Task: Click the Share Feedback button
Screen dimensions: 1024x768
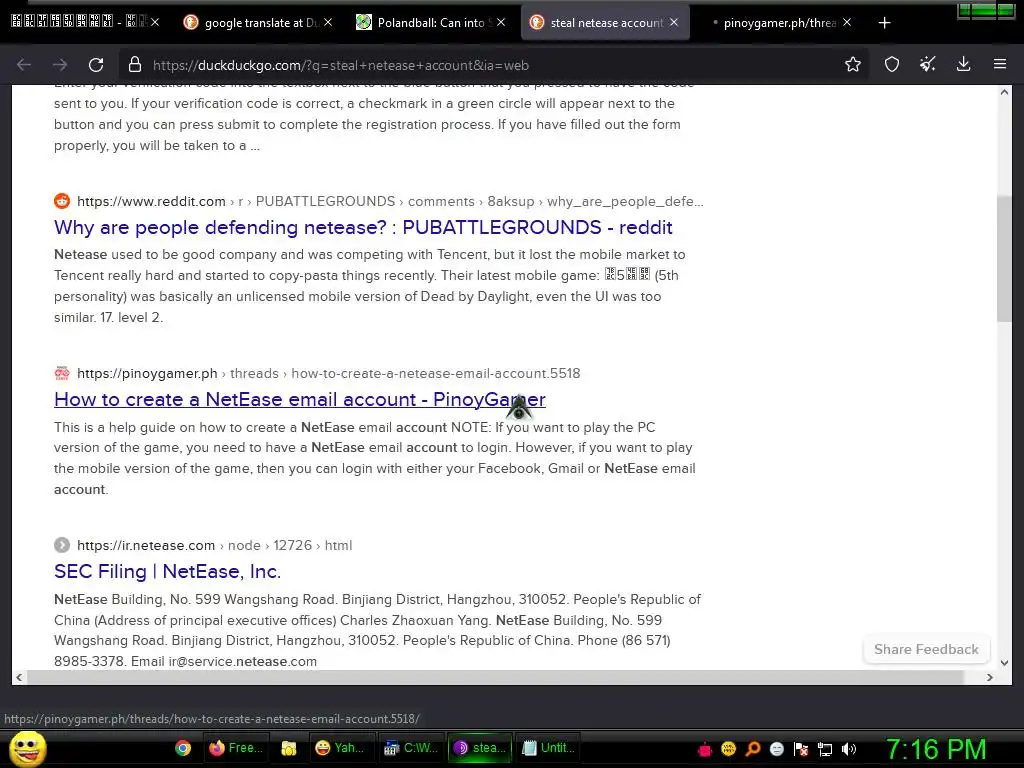Action: pyautogui.click(x=926, y=649)
